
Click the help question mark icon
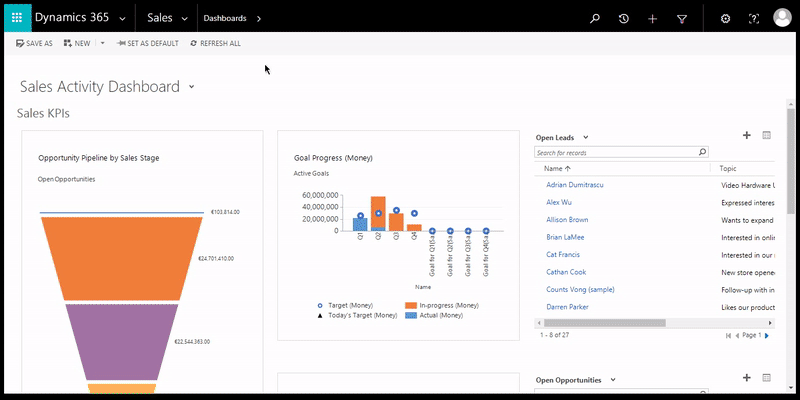pos(754,18)
